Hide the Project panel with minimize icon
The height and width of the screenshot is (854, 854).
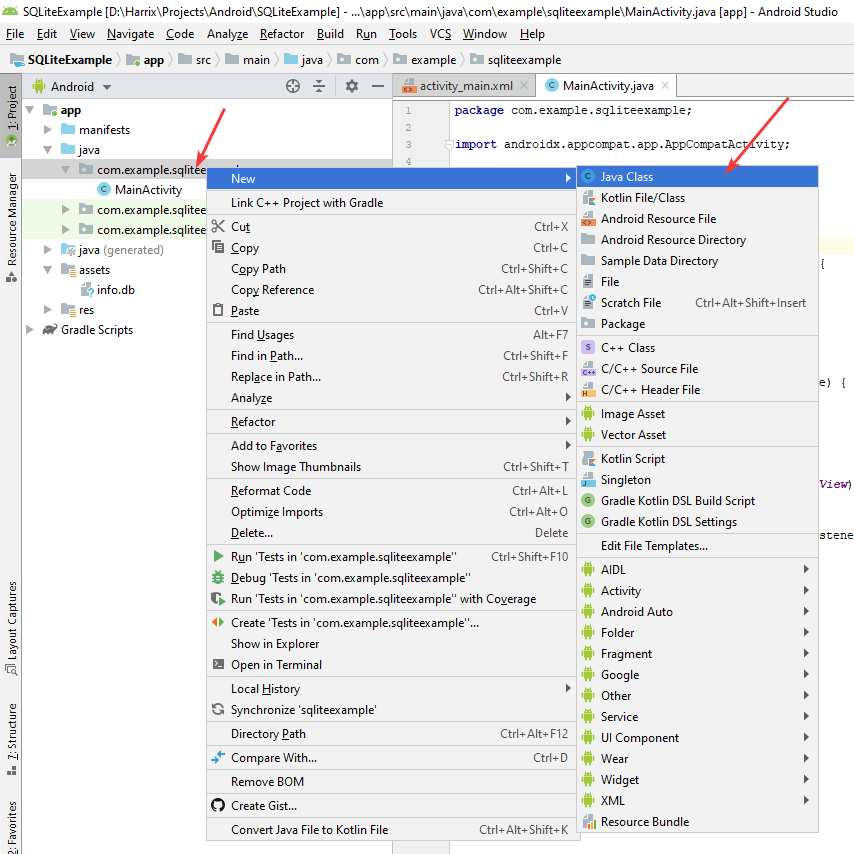tap(376, 86)
